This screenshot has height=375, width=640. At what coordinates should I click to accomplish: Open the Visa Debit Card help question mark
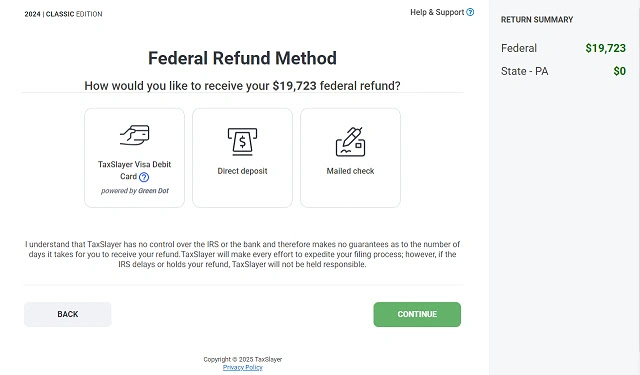144,177
